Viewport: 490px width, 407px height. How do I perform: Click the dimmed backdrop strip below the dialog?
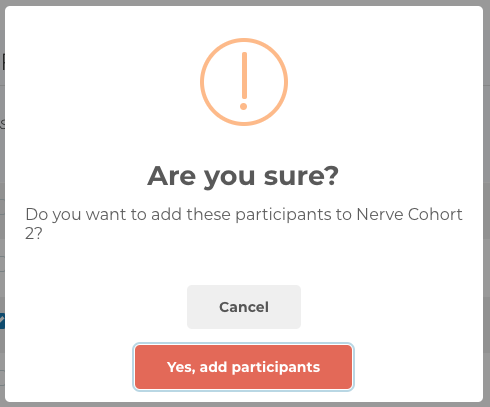coord(245,405)
